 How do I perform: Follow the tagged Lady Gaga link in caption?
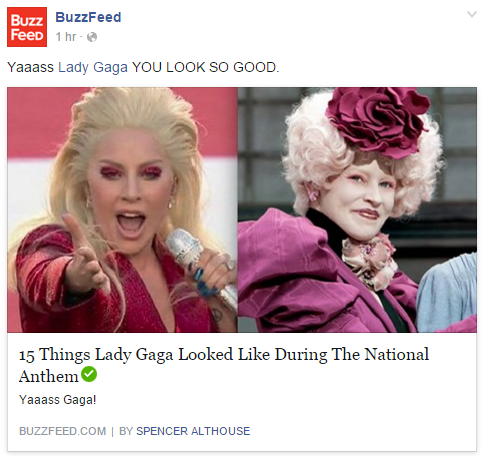pyautogui.click(x=93, y=67)
